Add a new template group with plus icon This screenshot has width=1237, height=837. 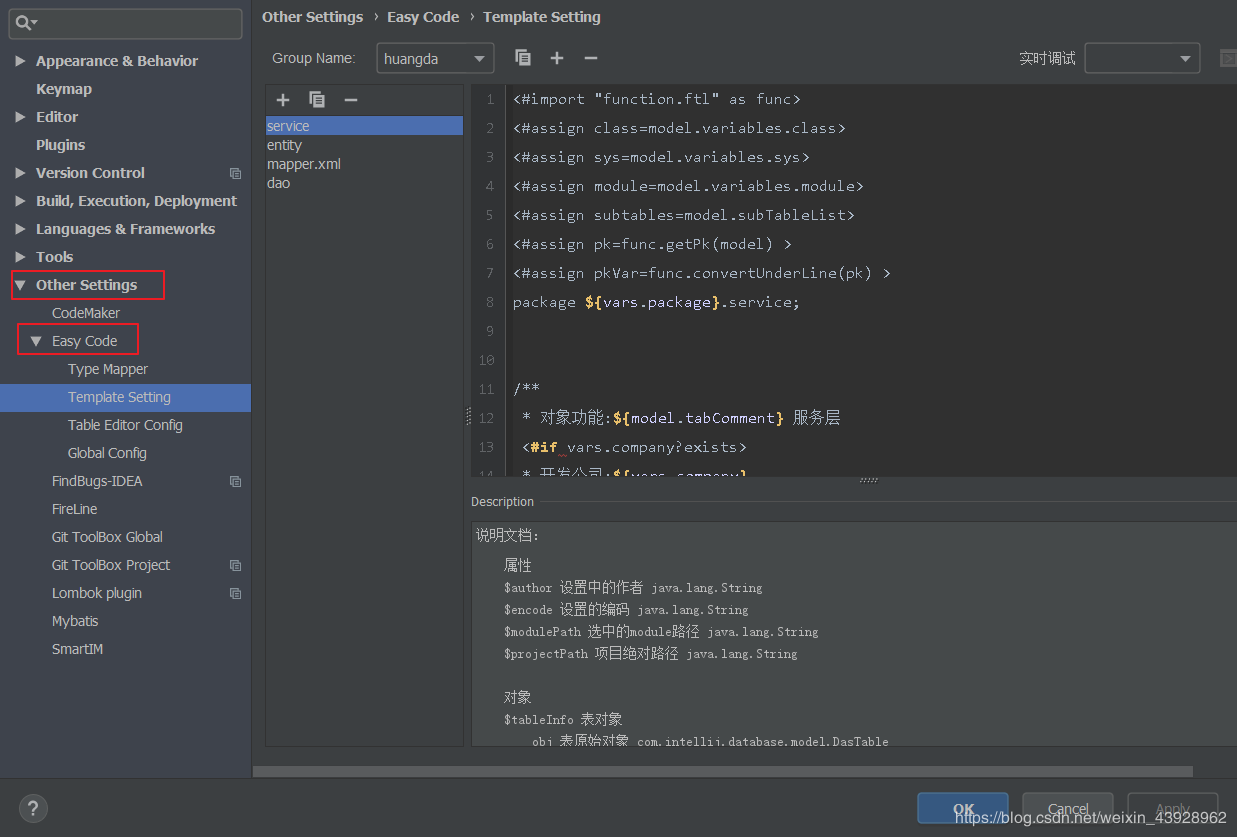(x=557, y=58)
